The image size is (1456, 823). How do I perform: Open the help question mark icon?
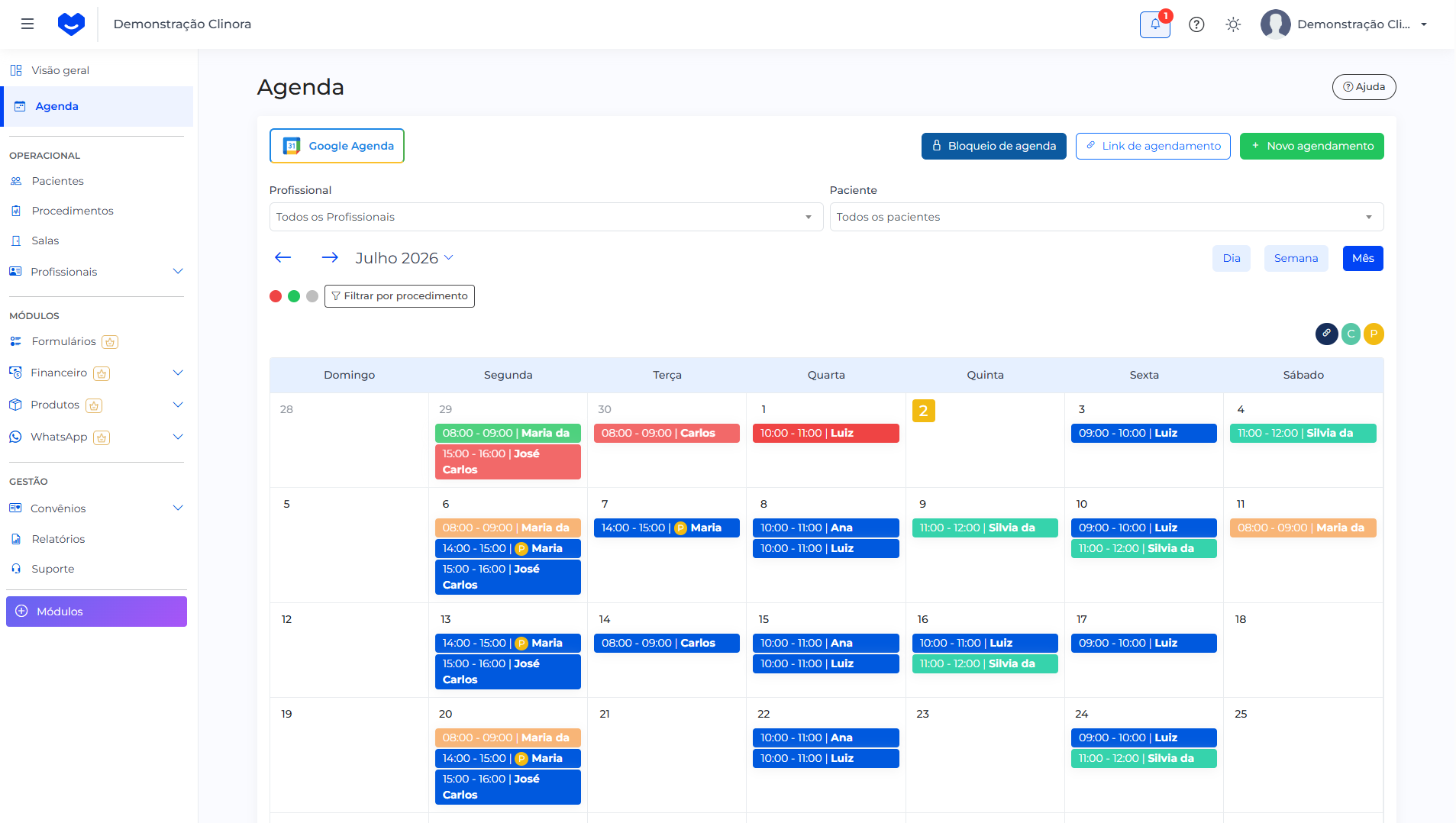1196,24
